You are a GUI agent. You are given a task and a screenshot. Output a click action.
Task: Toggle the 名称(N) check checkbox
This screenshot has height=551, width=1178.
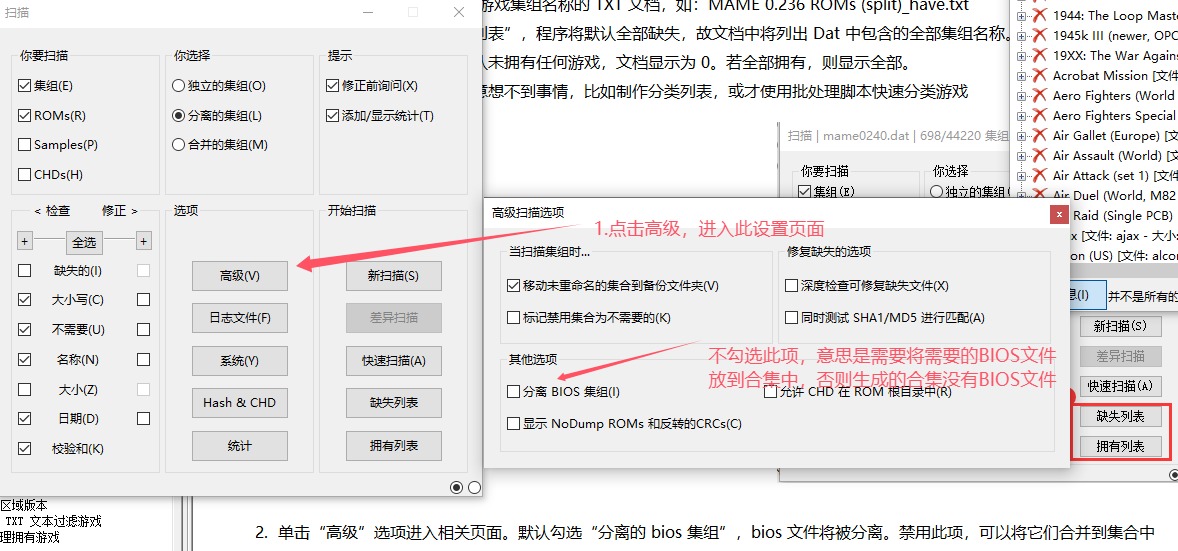point(25,359)
